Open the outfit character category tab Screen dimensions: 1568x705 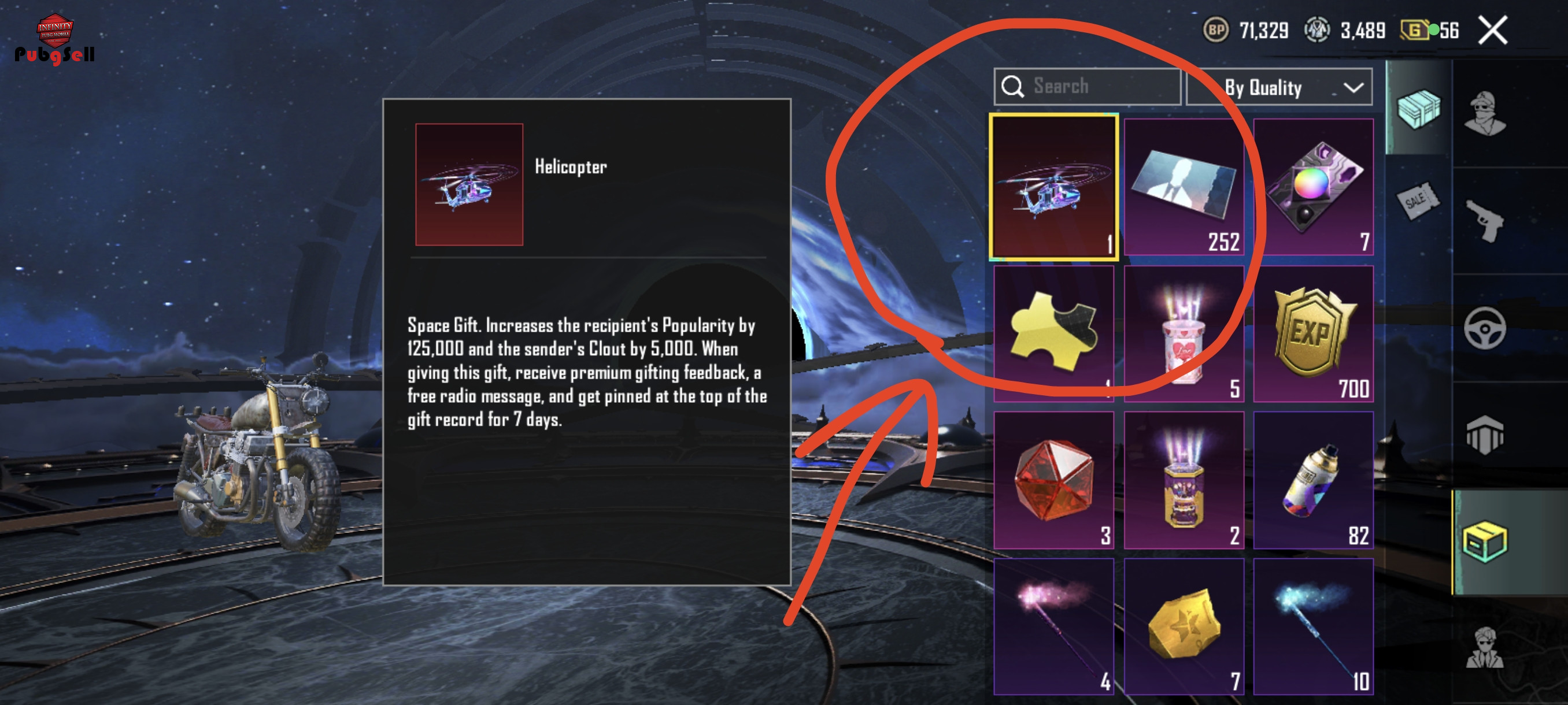(1485, 114)
